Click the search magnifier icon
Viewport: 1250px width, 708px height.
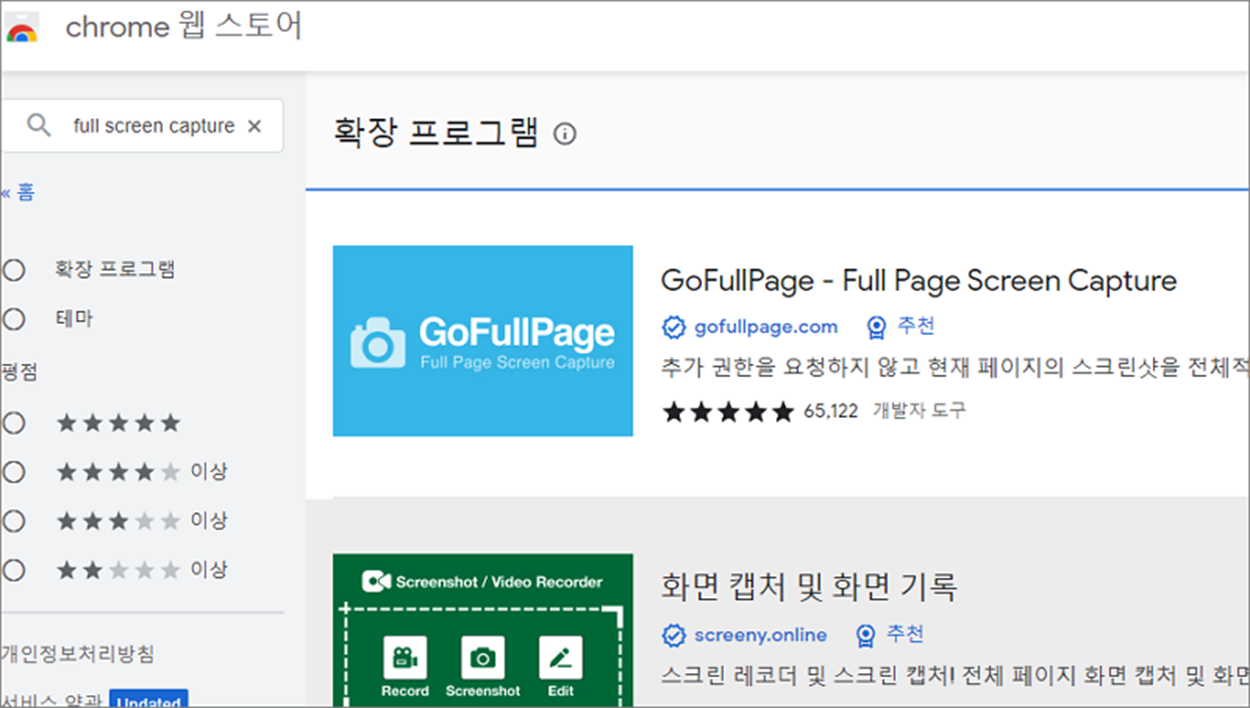pos(39,126)
